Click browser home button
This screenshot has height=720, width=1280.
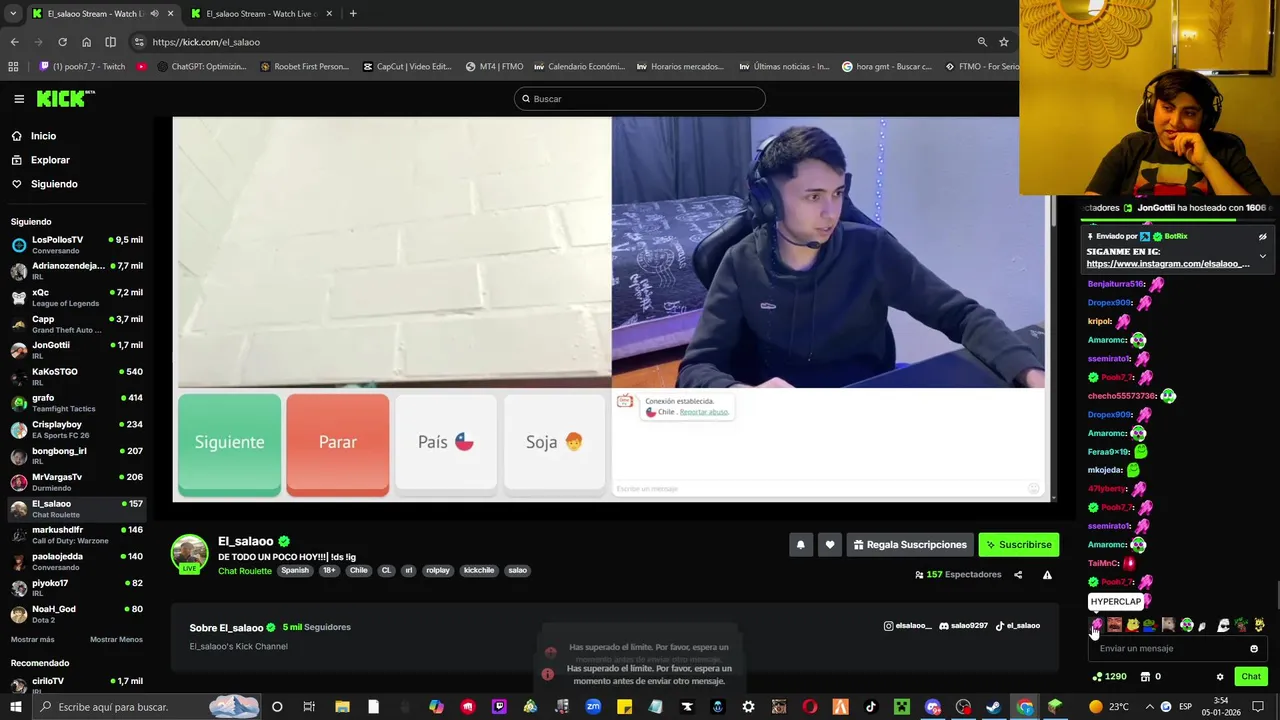[86, 42]
